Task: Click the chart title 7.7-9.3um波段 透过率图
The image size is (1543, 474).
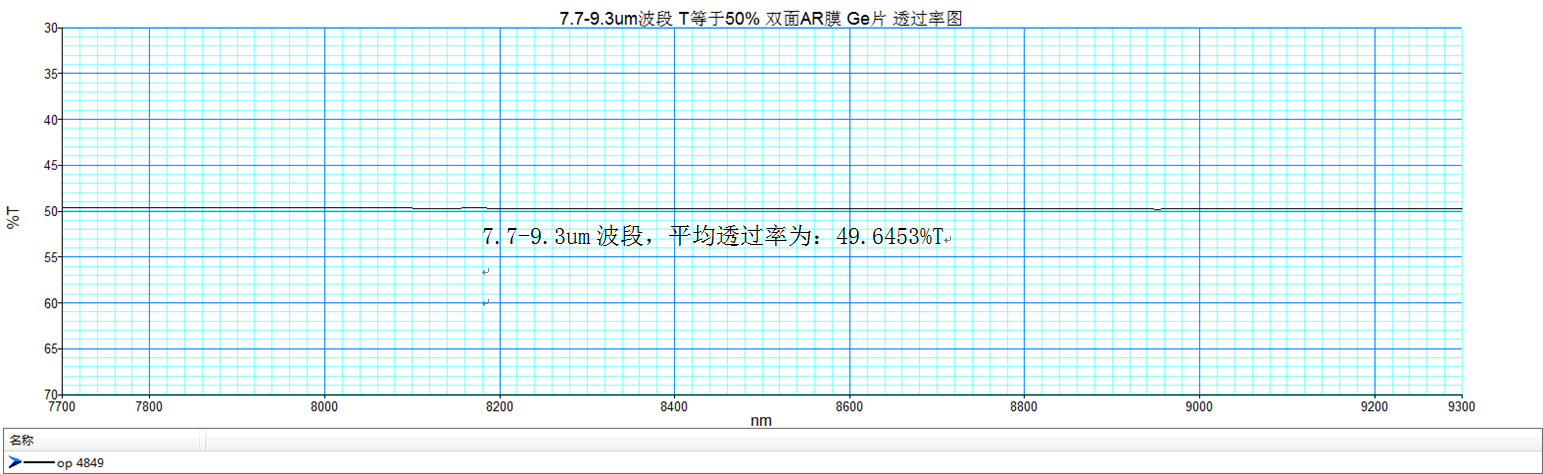Action: [x=760, y=18]
